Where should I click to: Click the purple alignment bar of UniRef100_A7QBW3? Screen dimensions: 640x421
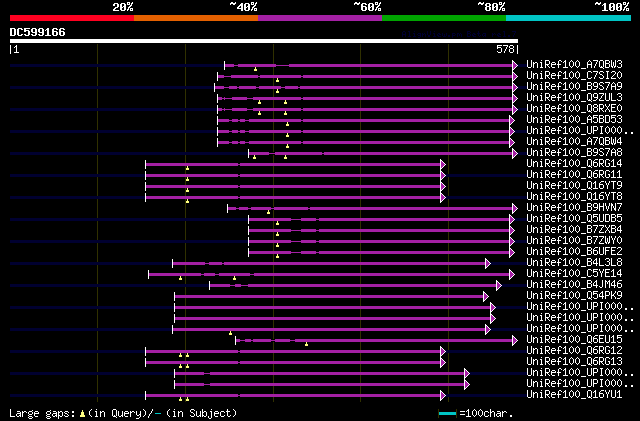click(369, 65)
